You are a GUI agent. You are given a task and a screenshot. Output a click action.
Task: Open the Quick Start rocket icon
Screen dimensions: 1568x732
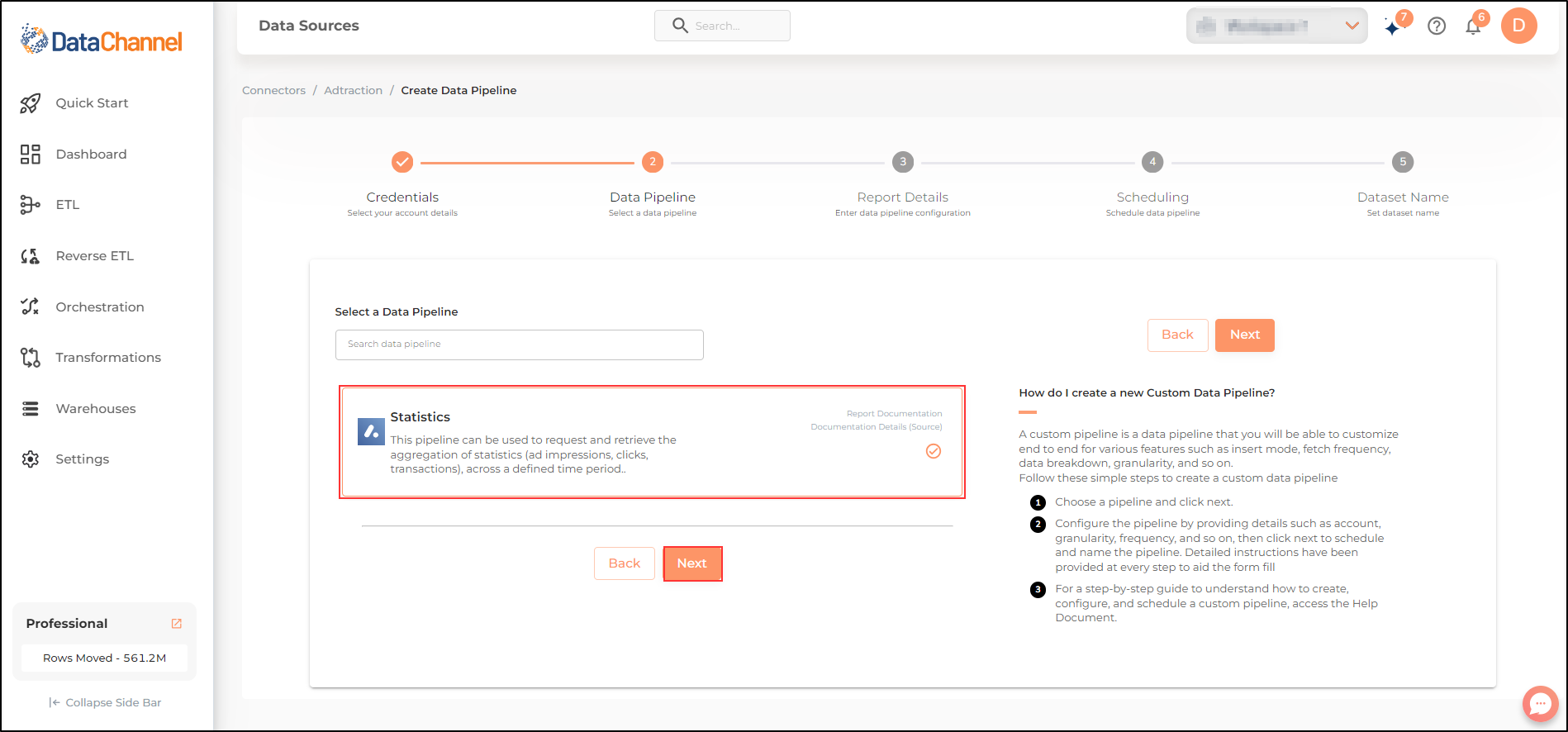coord(31,103)
